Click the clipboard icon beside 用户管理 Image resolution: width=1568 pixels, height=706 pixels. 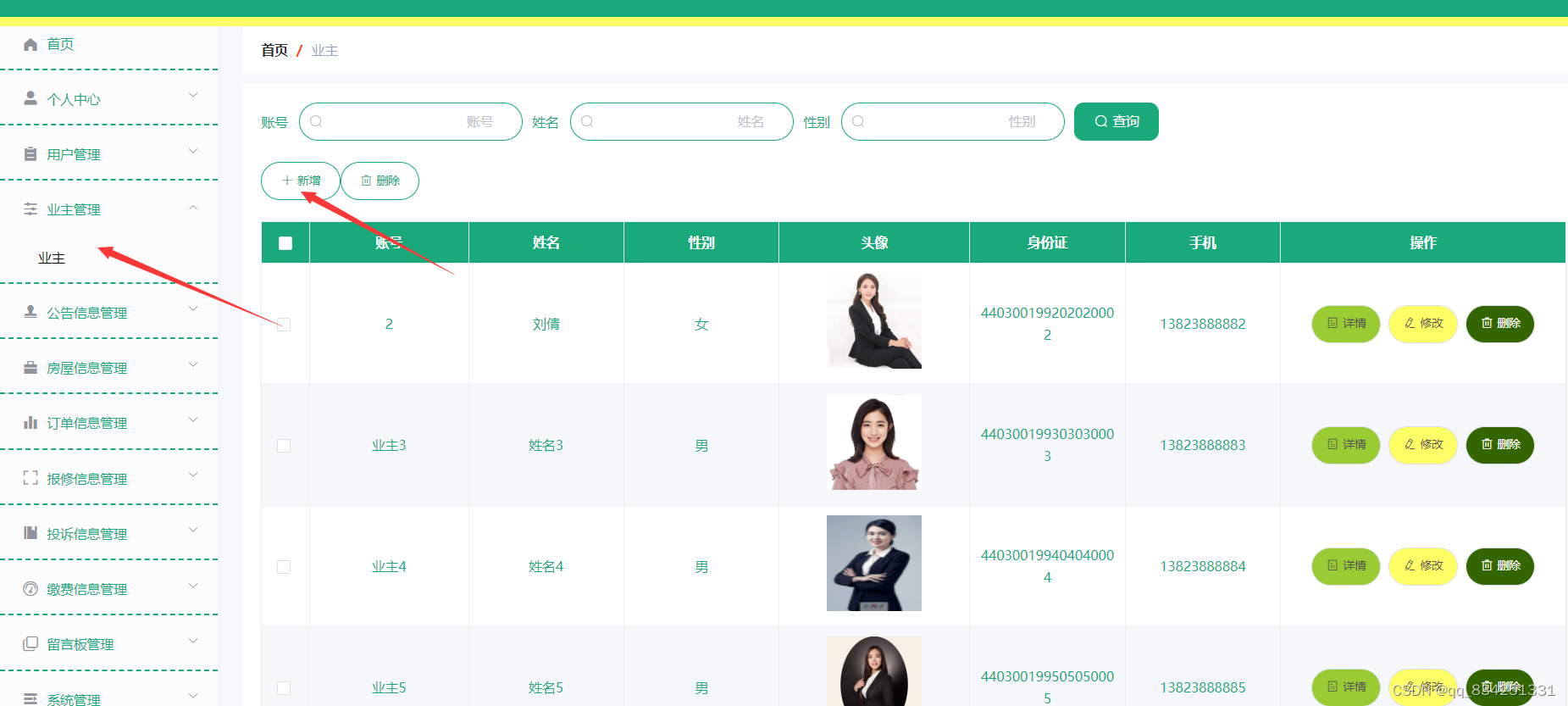(30, 153)
